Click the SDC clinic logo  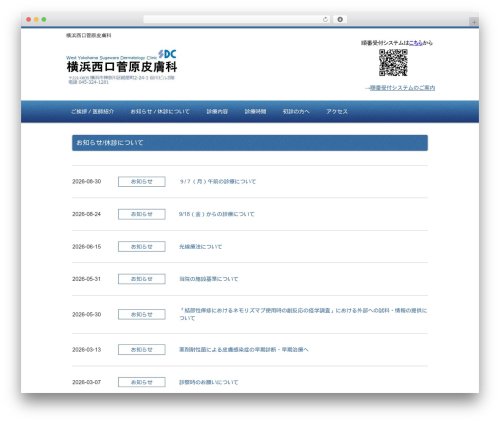coord(167,54)
